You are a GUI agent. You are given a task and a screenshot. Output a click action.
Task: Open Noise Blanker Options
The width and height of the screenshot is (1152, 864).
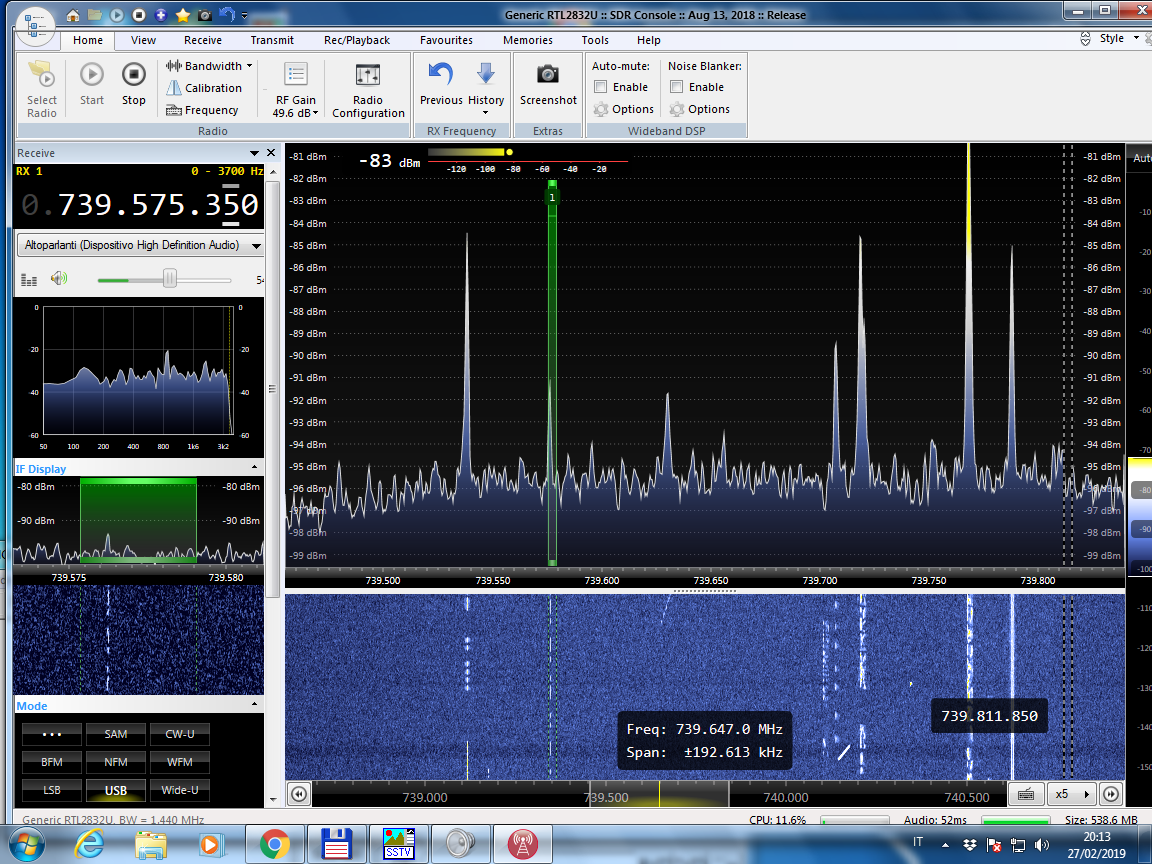pos(700,109)
